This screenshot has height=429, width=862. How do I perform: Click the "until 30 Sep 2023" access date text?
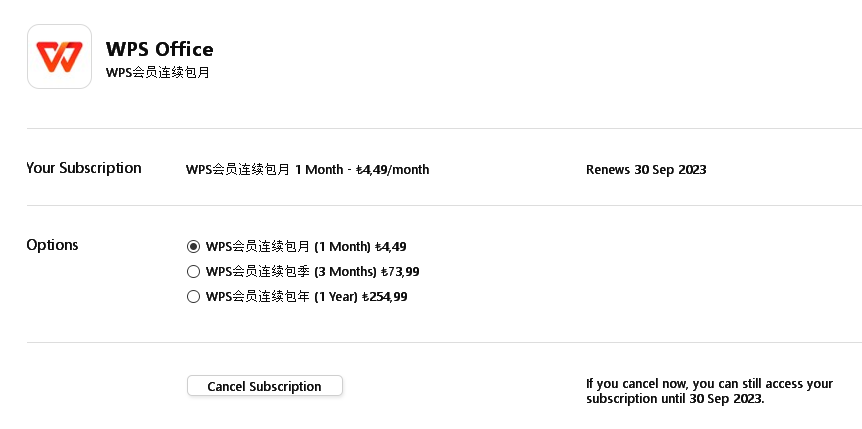tap(725, 399)
